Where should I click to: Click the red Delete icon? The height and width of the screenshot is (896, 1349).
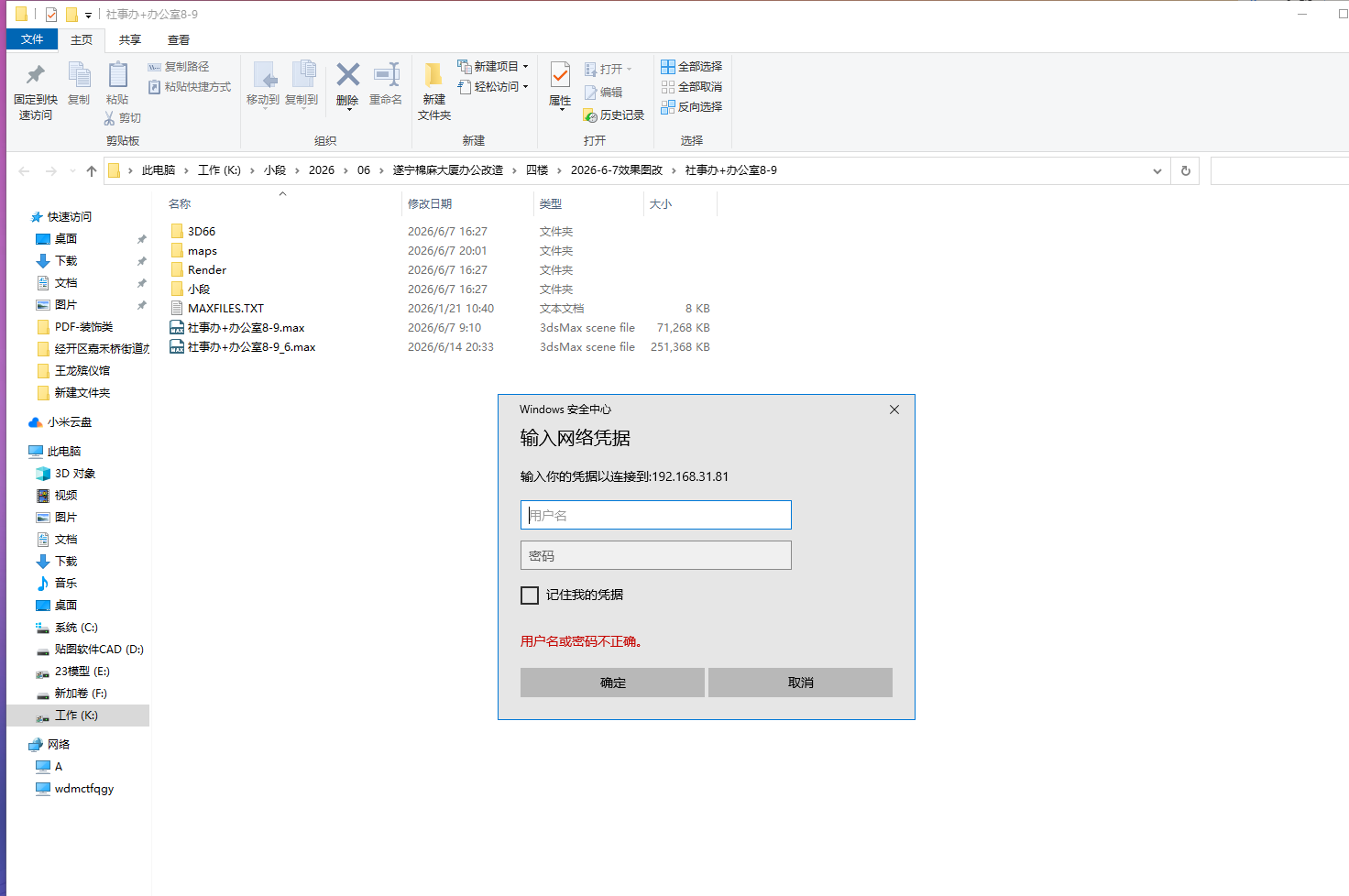coord(347,74)
